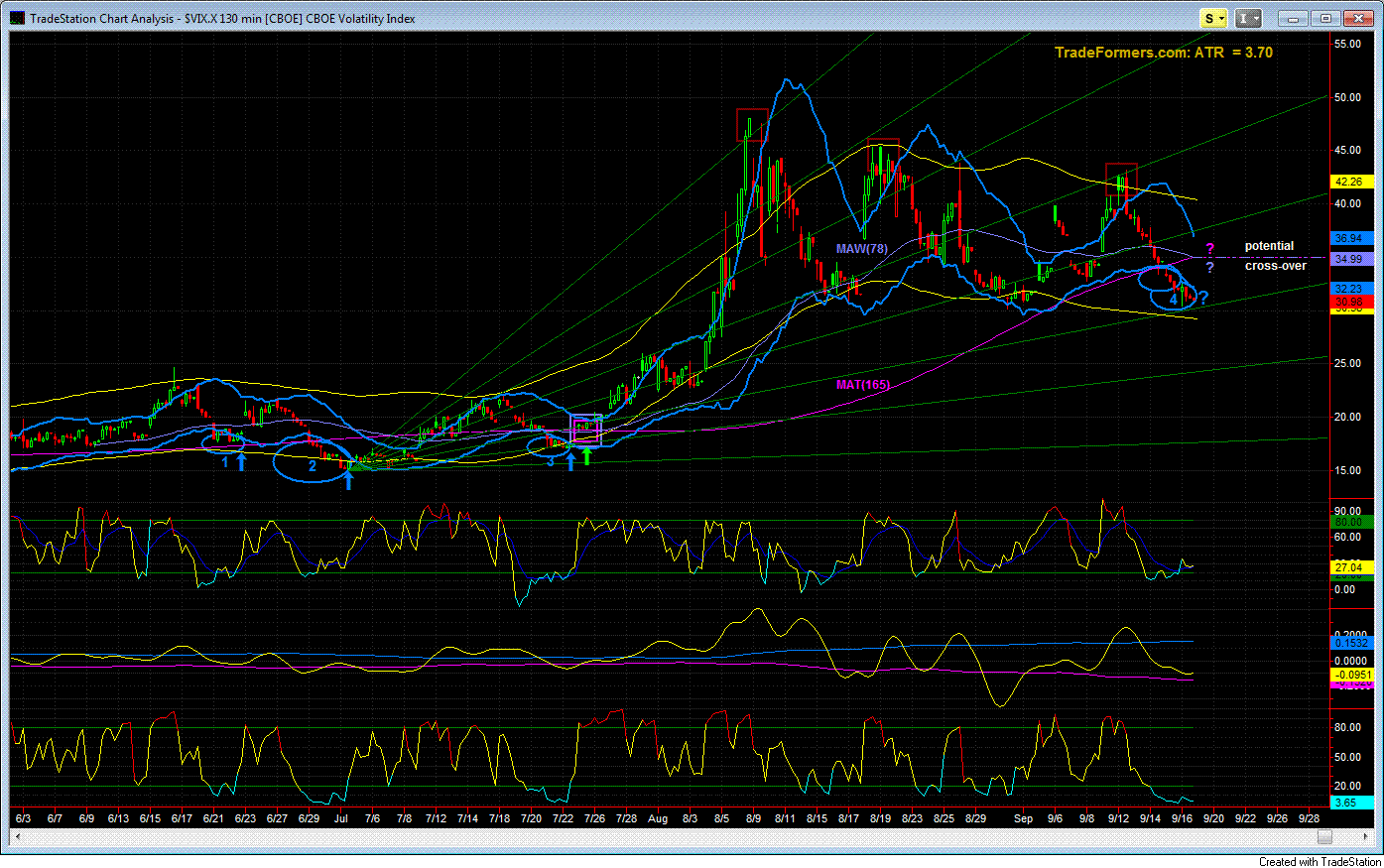Image resolution: width=1384 pixels, height=868 pixels.
Task: Select the 'potential' annotation text
Action: [1269, 246]
